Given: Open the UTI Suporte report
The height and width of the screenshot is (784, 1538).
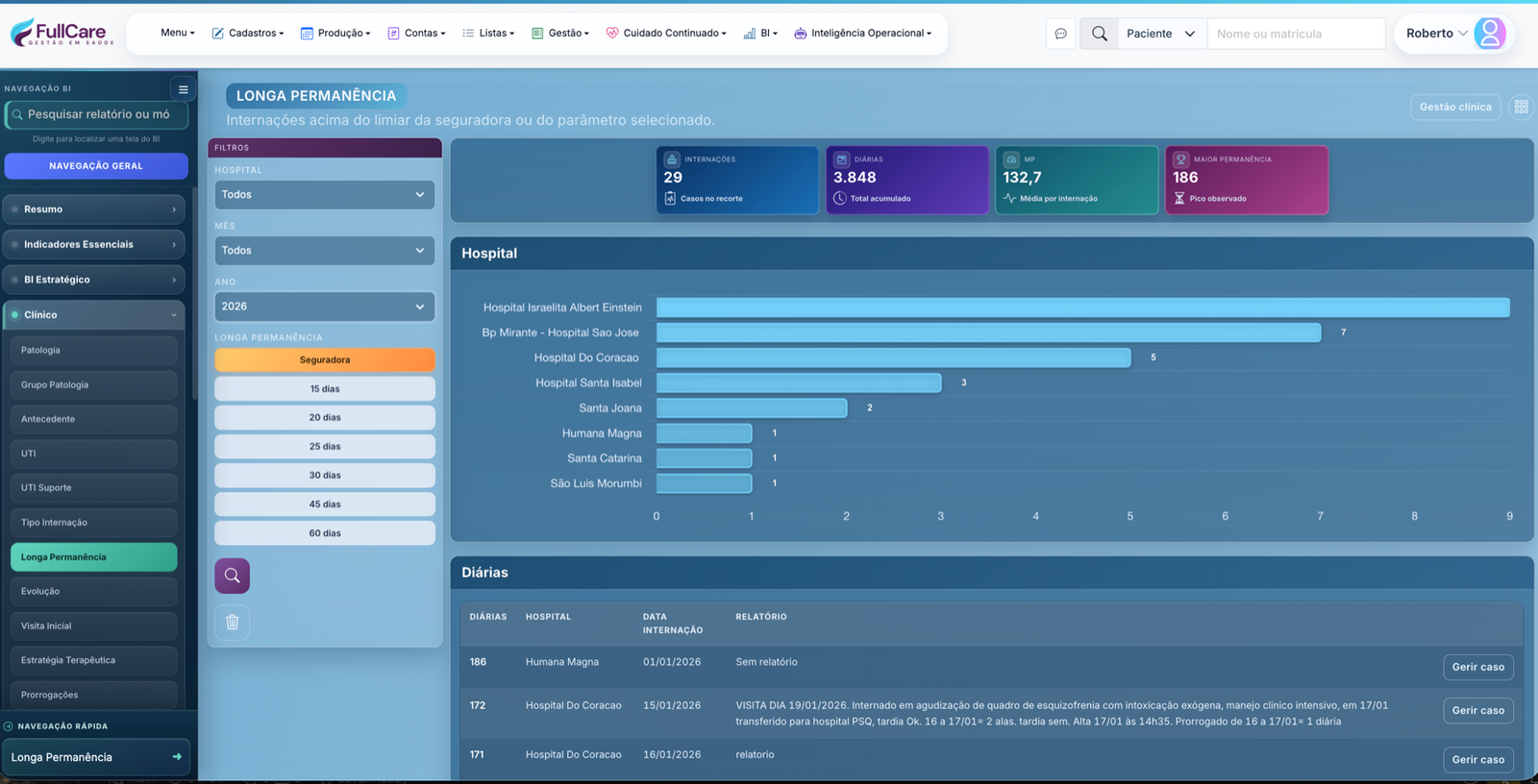Looking at the screenshot, I should click(93, 488).
